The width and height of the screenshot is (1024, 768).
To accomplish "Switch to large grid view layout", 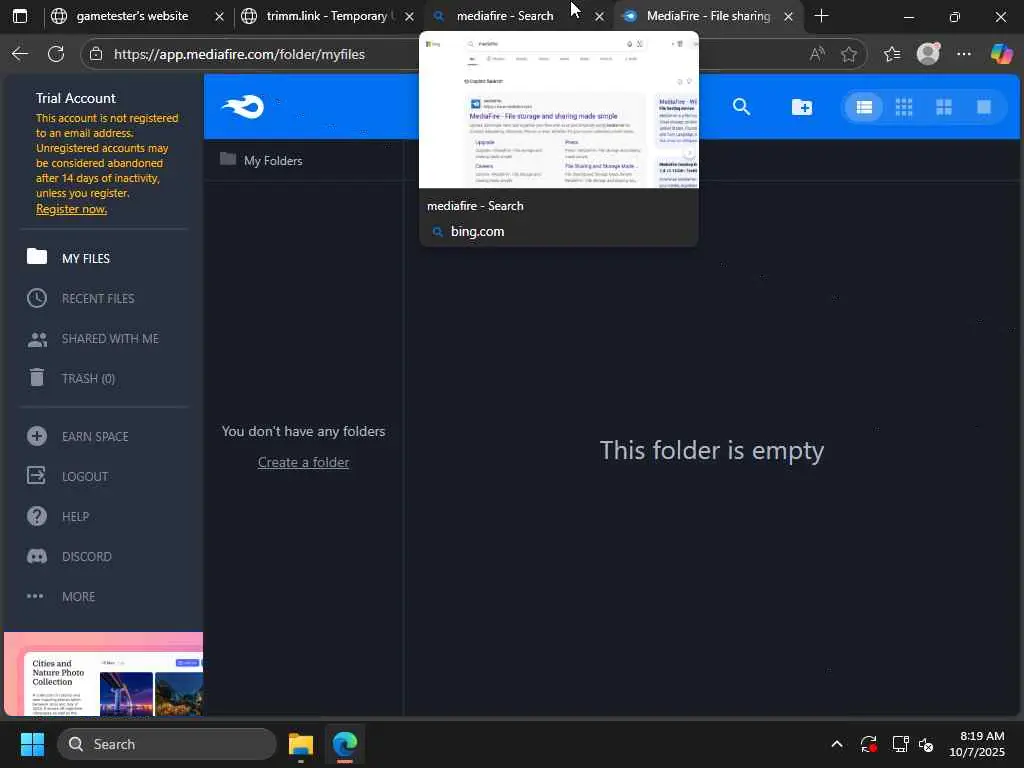I will [x=944, y=107].
